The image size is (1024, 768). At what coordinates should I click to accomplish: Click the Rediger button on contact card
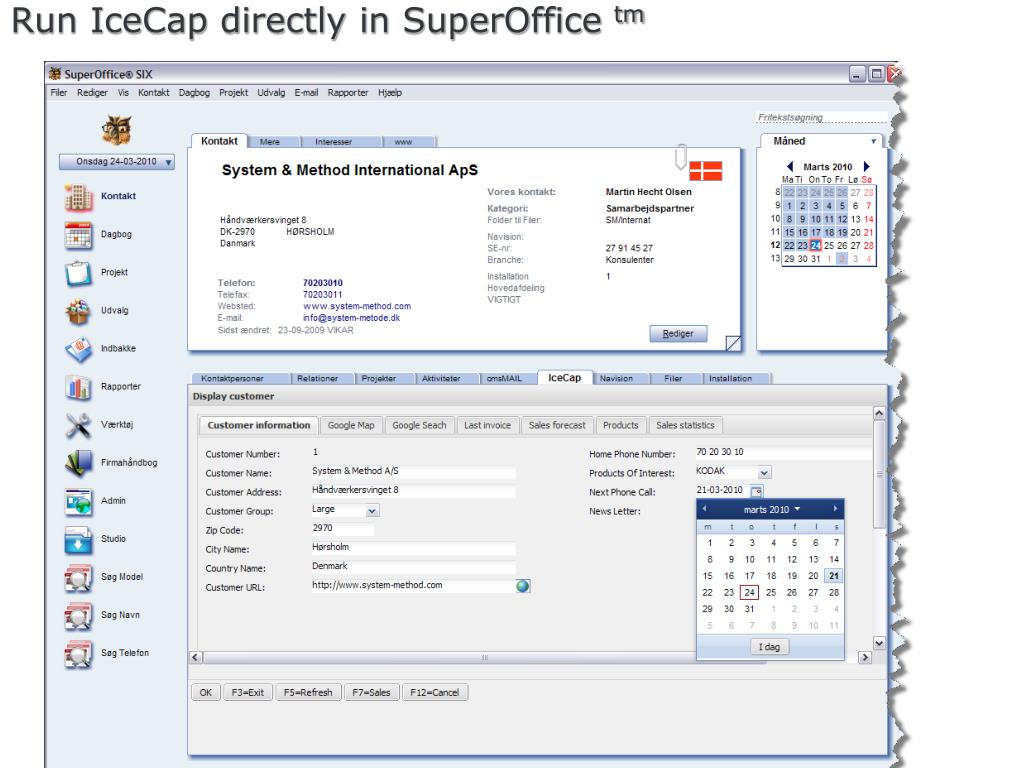[678, 333]
